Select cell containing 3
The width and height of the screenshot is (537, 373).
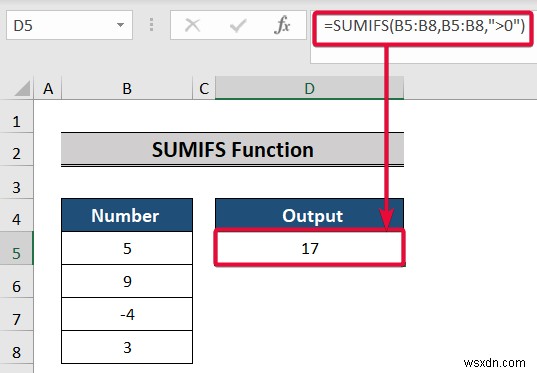click(x=127, y=347)
